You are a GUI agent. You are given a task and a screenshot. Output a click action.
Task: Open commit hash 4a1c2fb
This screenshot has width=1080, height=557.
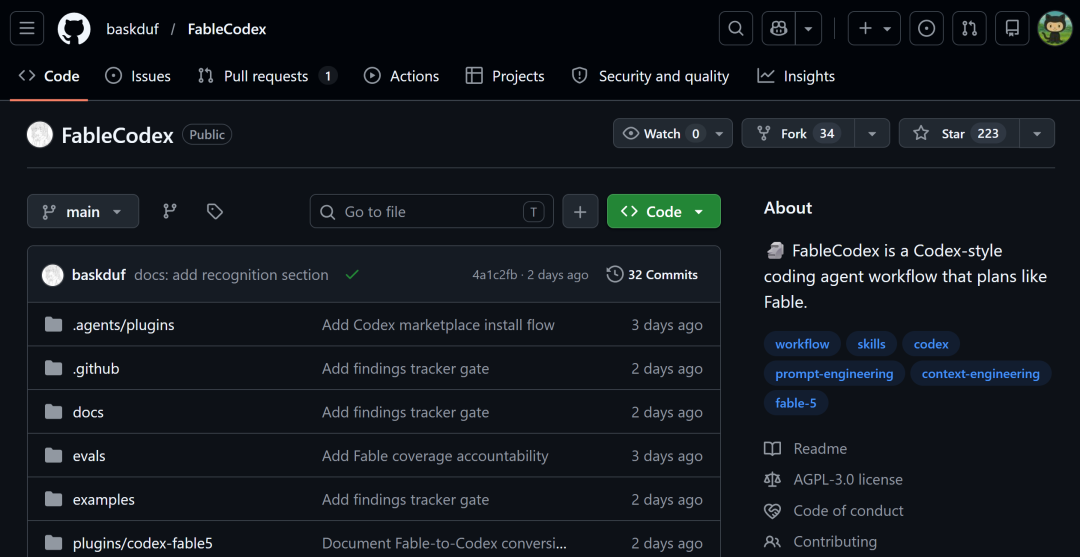(x=493, y=275)
